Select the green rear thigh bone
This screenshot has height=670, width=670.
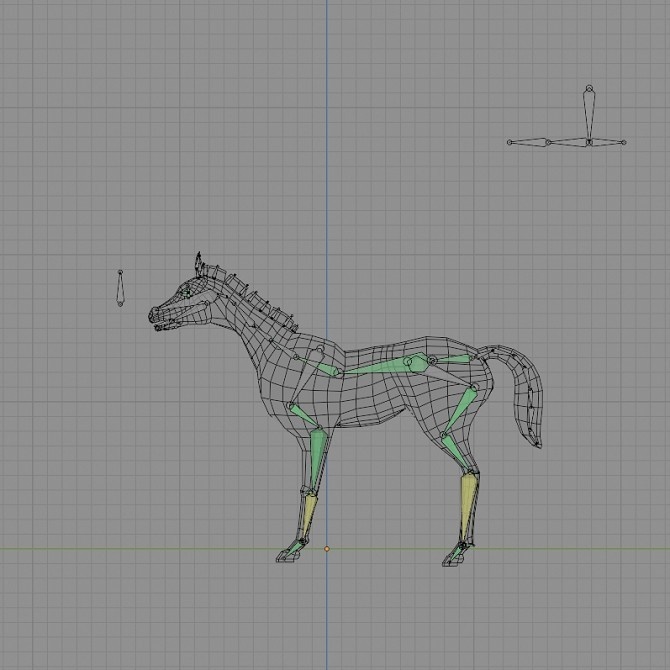pos(460,410)
